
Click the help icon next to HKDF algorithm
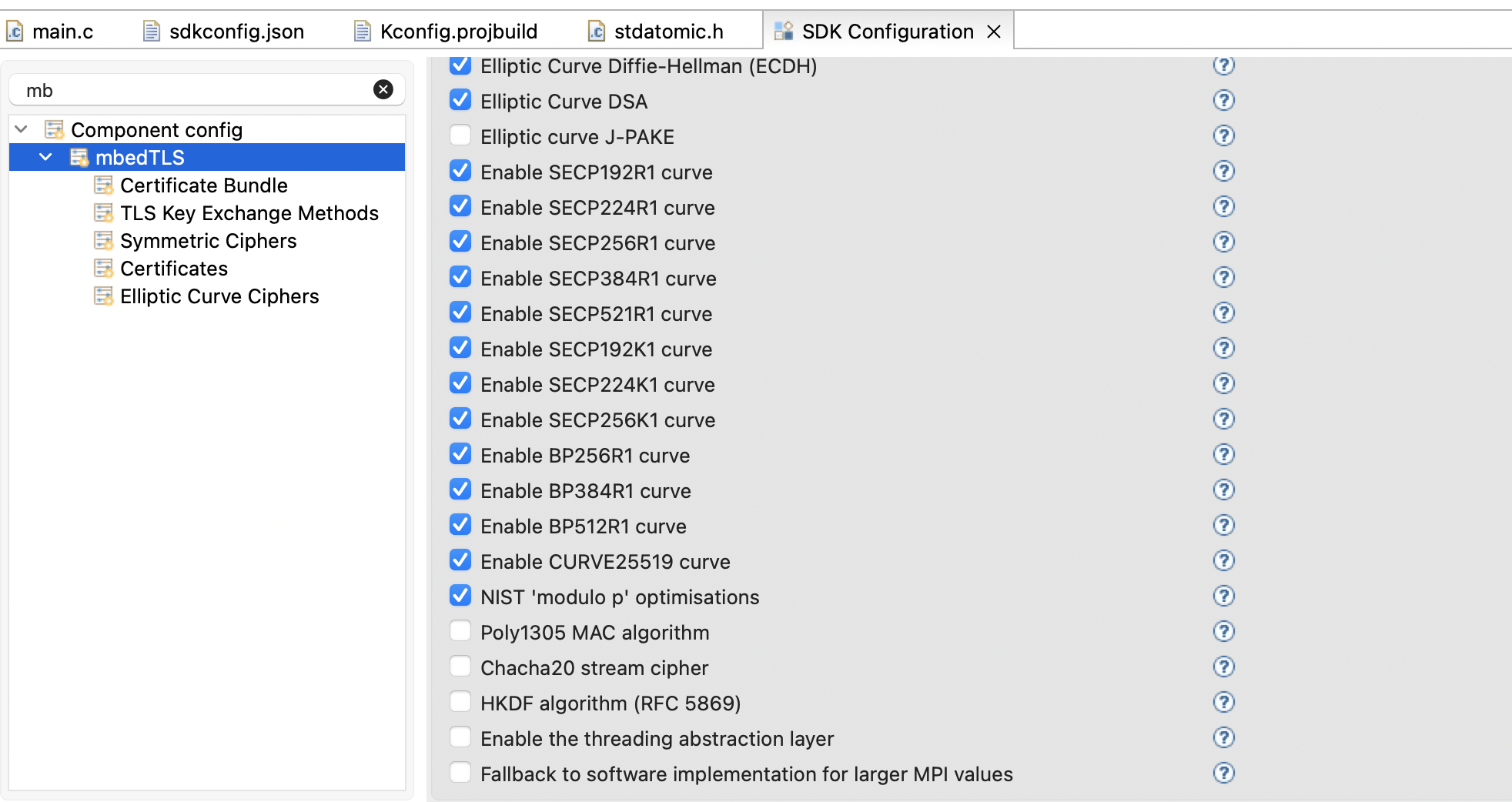[1224, 702]
